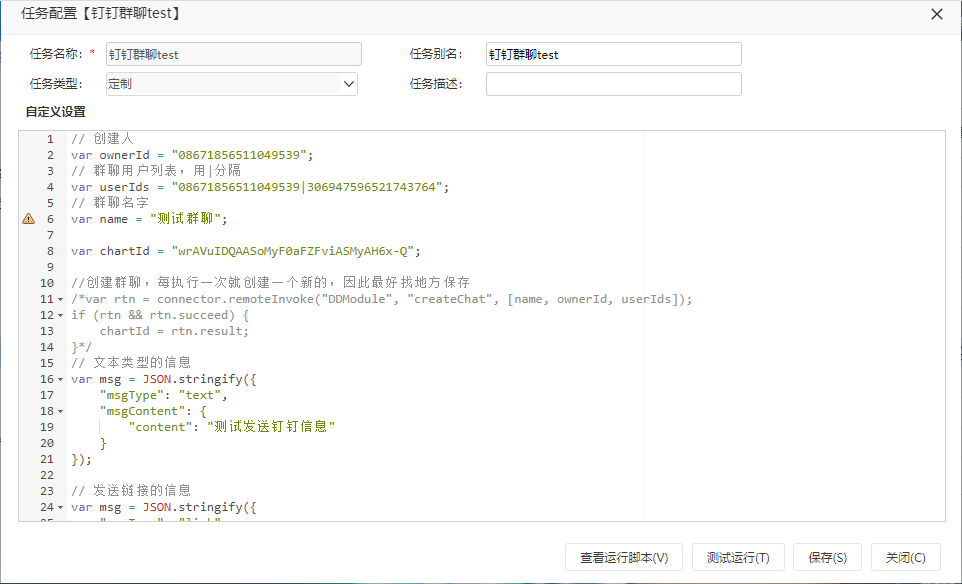Click the rtn.succeed condition on line 12
Screen dimensions: 962x584
click(191, 315)
